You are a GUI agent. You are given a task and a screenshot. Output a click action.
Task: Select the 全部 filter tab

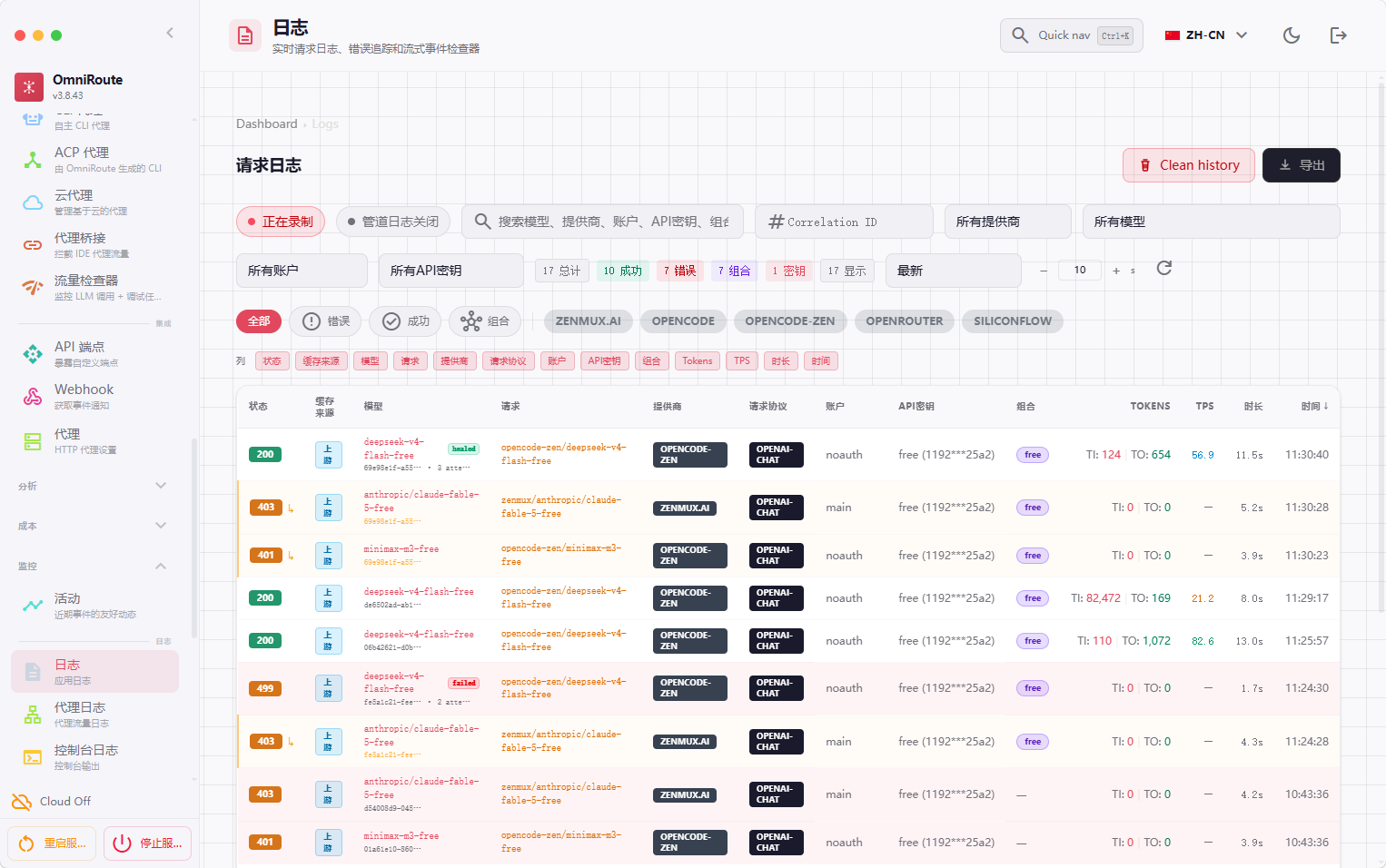pyautogui.click(x=259, y=321)
